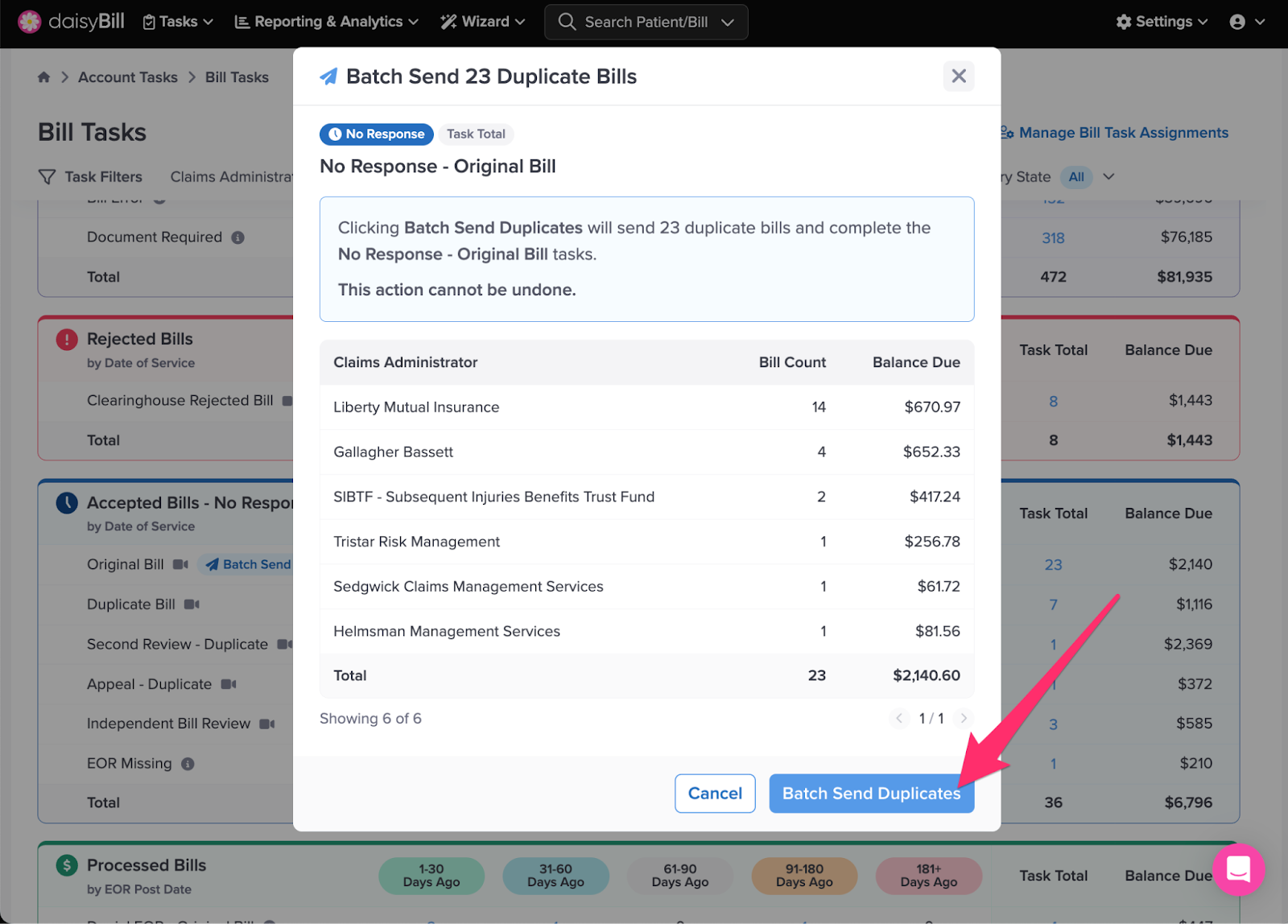Screen dimensions: 1288x924
Task: Click the Tristar Risk Management row
Action: tap(646, 542)
